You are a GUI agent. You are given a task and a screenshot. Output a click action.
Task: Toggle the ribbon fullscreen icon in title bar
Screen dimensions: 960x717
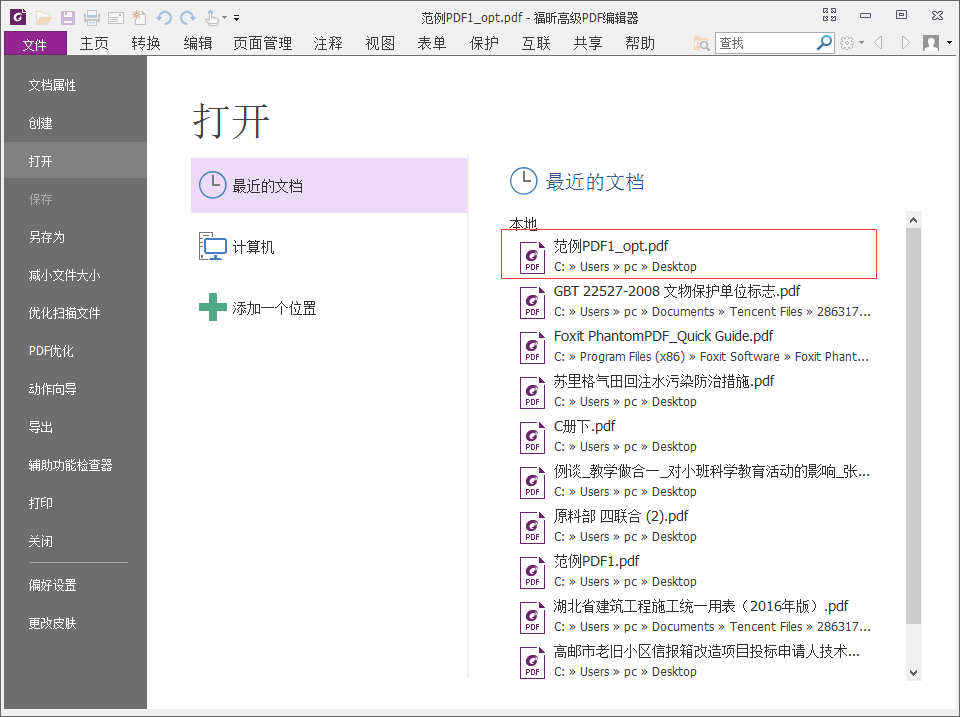pos(830,15)
